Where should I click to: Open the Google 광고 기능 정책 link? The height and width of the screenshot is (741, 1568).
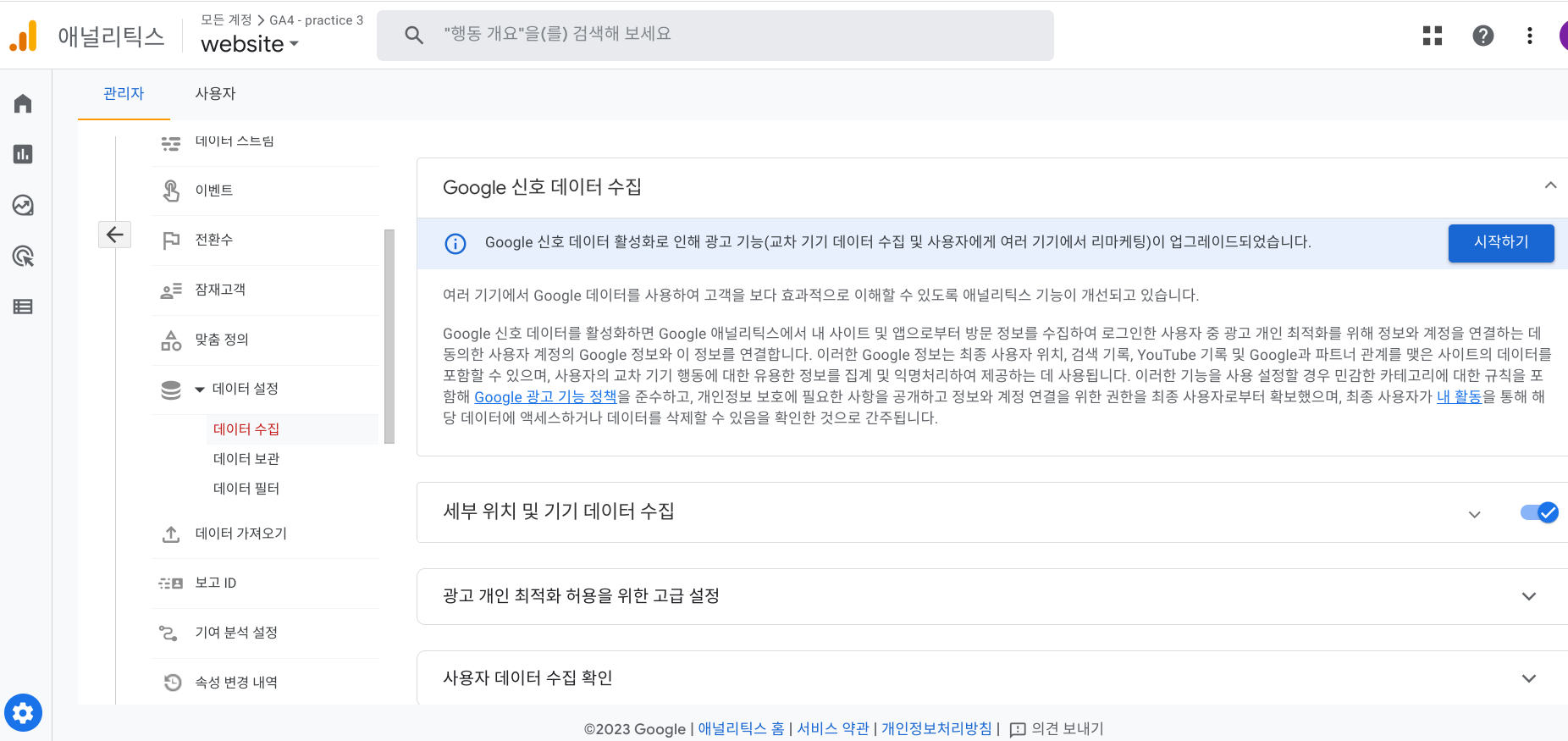click(x=545, y=397)
